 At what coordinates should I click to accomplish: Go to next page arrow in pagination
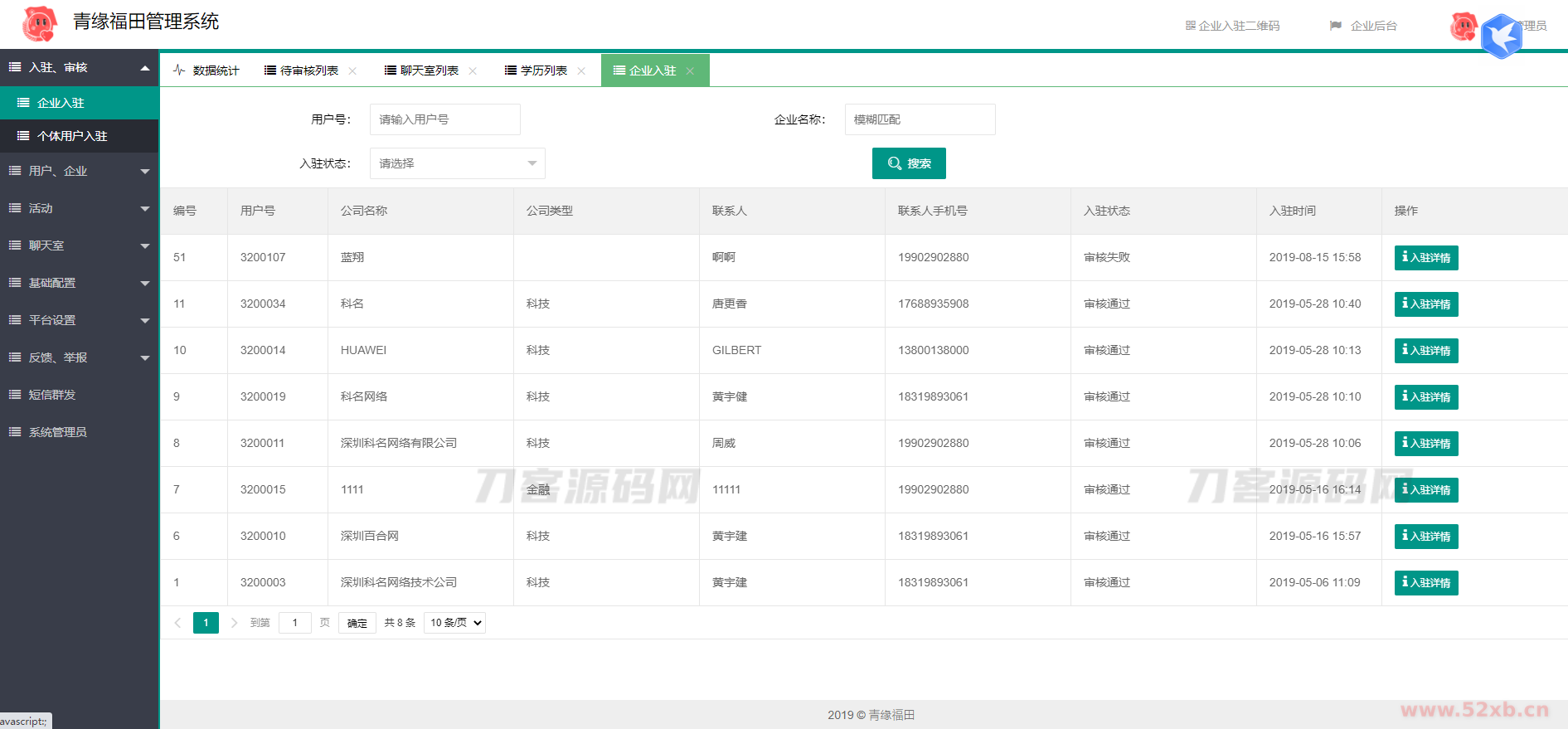tap(234, 623)
